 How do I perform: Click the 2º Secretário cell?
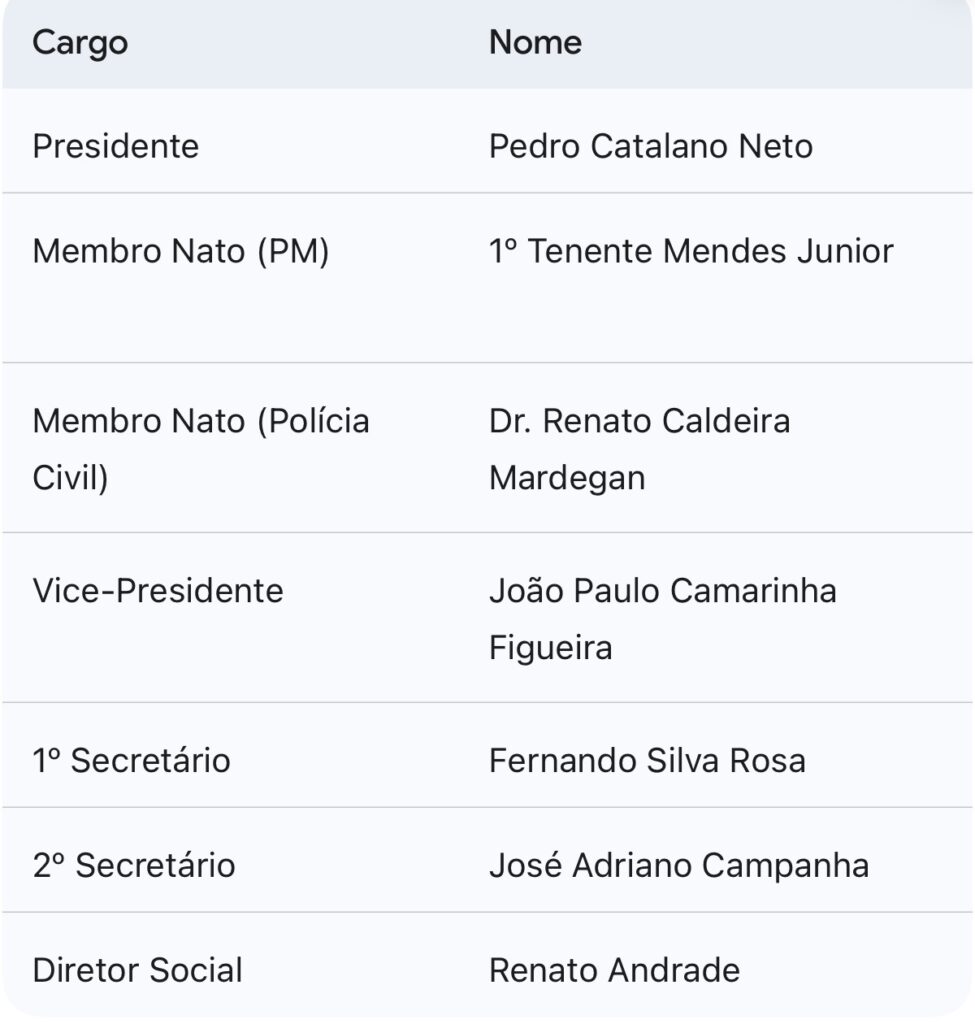click(134, 865)
